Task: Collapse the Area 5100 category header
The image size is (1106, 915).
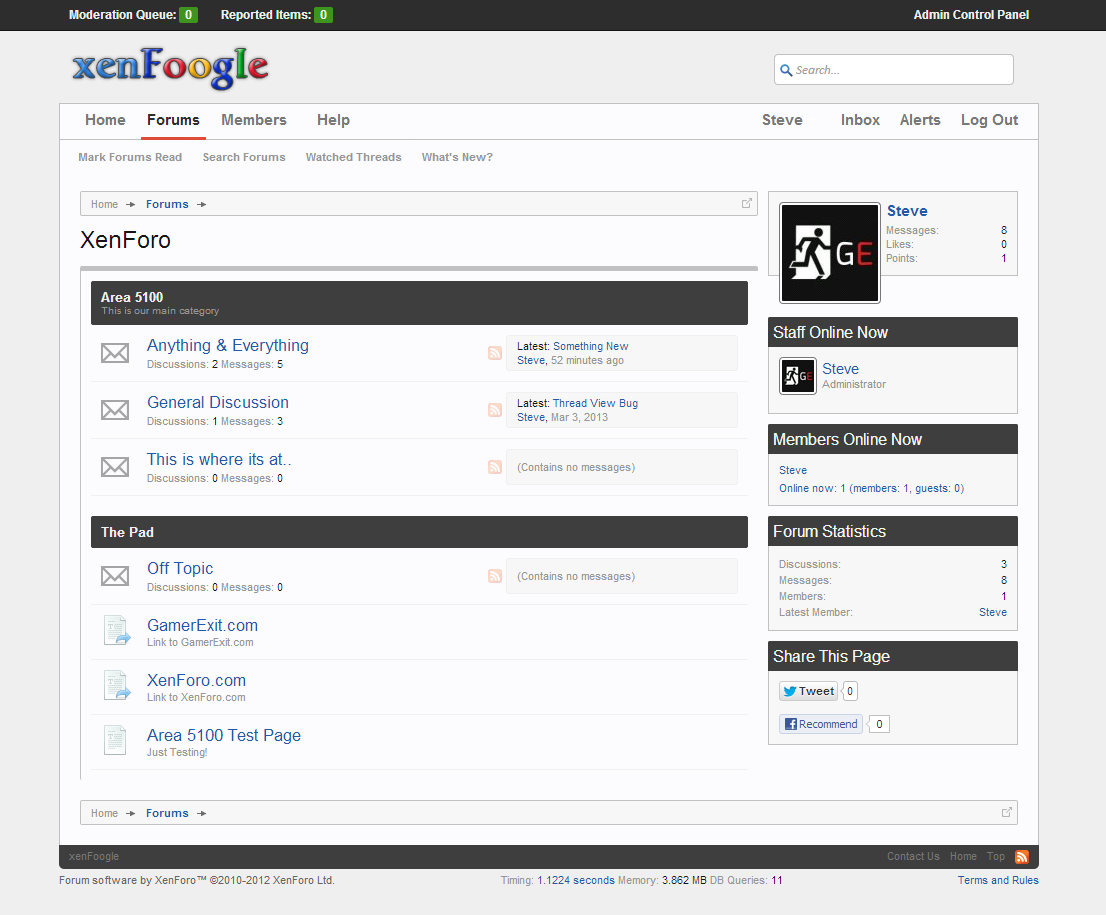Action: click(419, 302)
